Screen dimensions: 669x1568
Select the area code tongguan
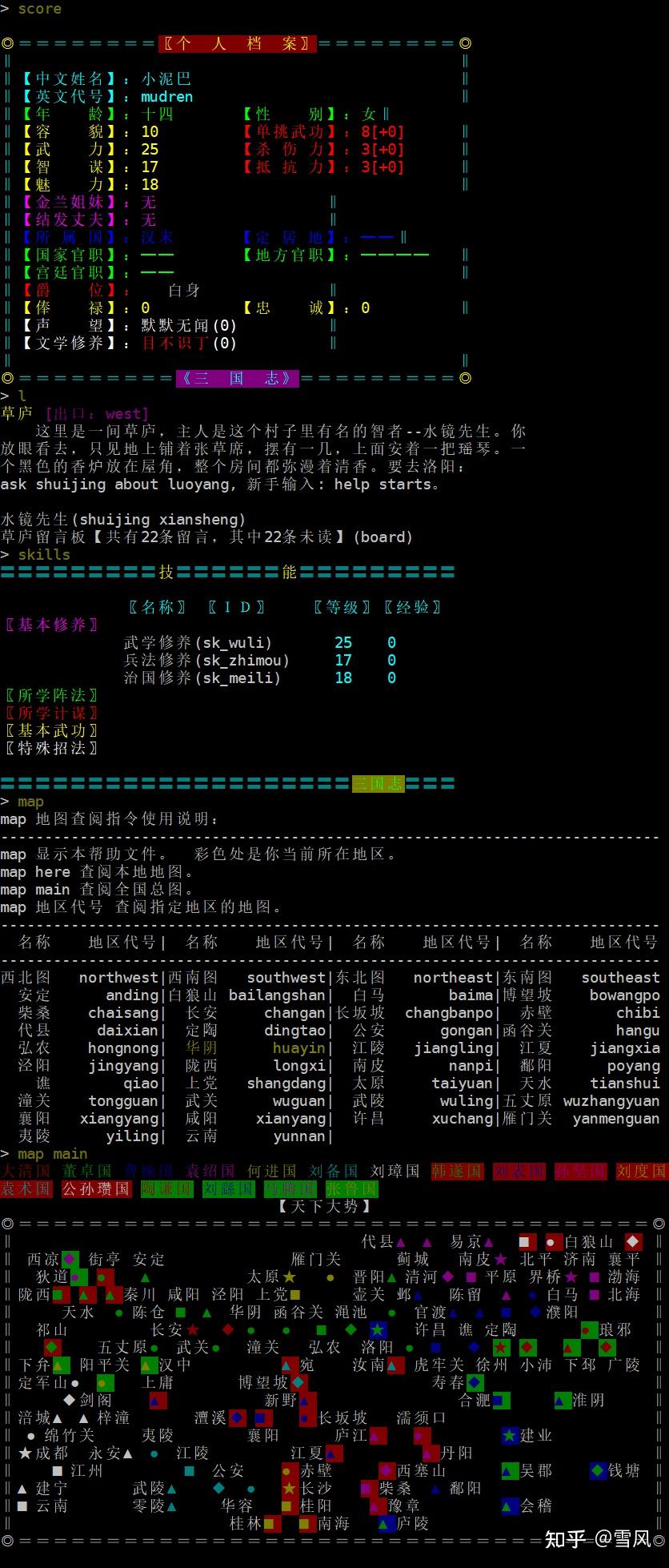[122, 1100]
